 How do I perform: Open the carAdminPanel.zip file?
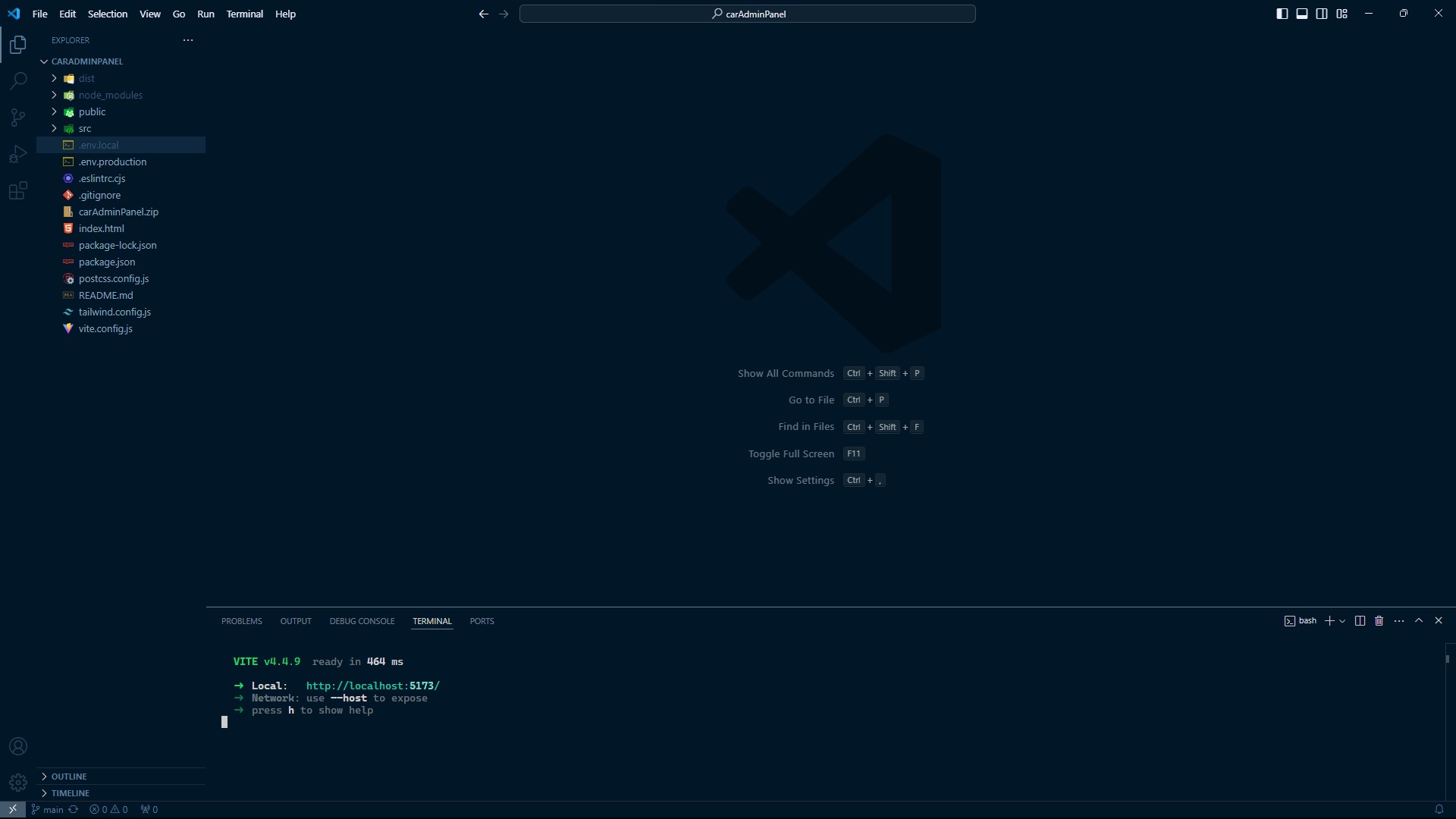pos(121,212)
